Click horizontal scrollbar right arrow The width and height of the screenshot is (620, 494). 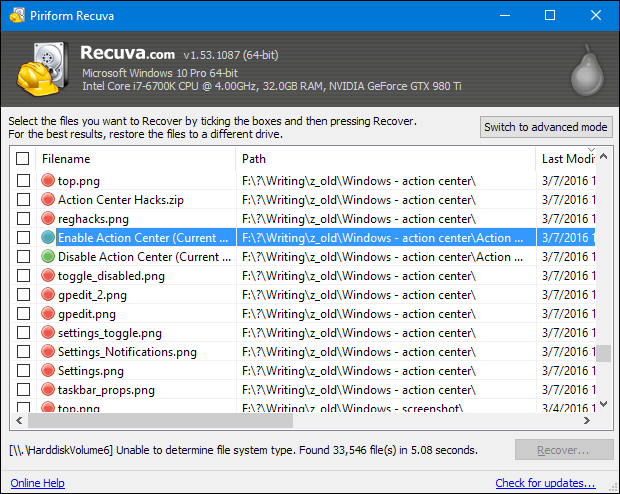pyautogui.click(x=587, y=420)
